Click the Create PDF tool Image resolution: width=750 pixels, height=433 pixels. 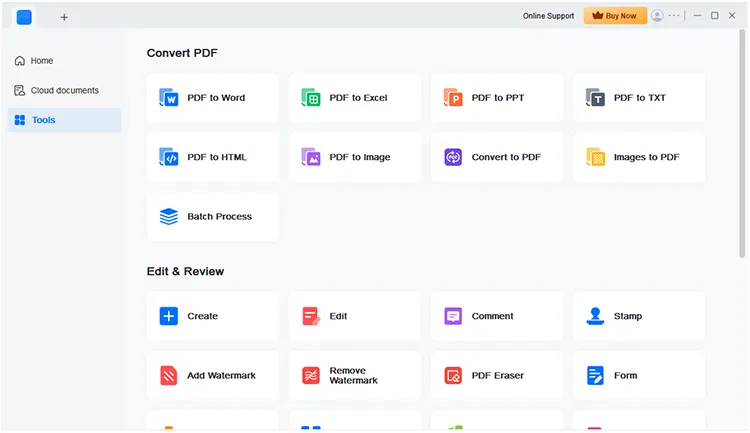pos(212,316)
